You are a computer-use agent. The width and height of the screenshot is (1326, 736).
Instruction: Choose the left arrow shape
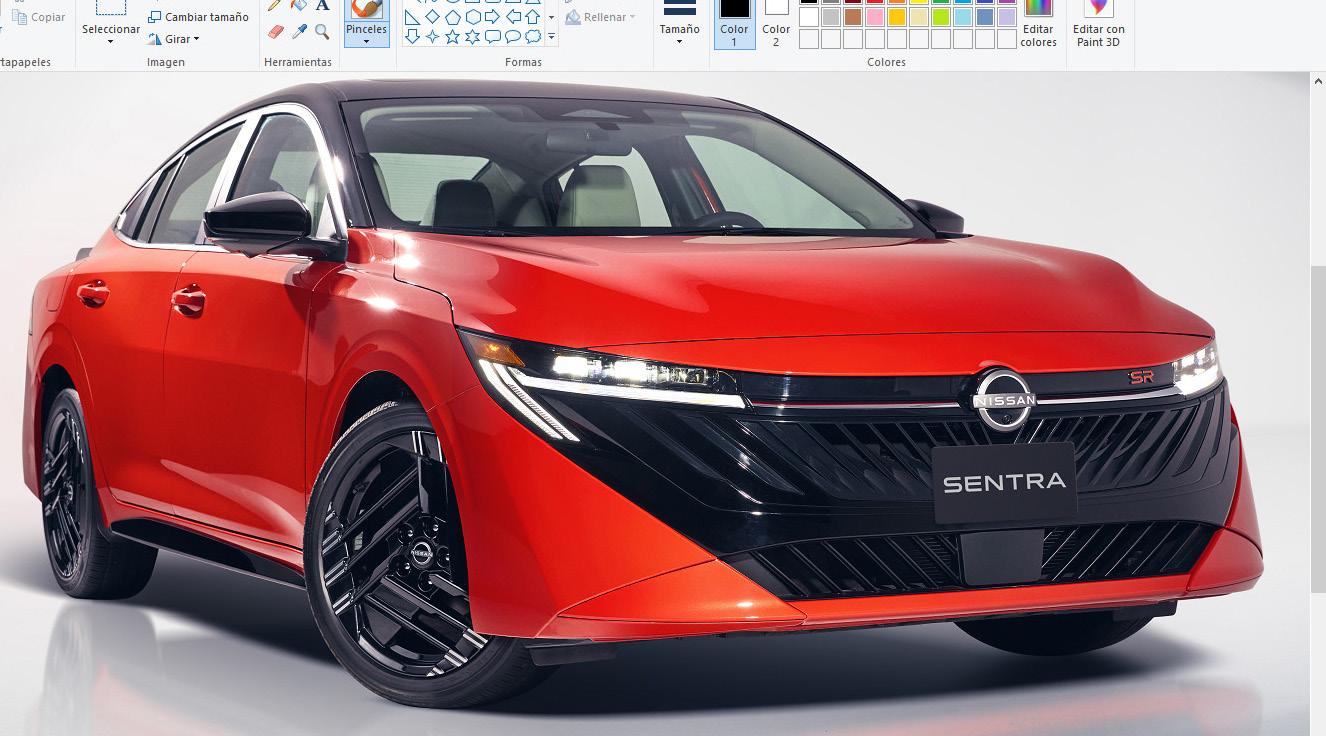coord(512,17)
